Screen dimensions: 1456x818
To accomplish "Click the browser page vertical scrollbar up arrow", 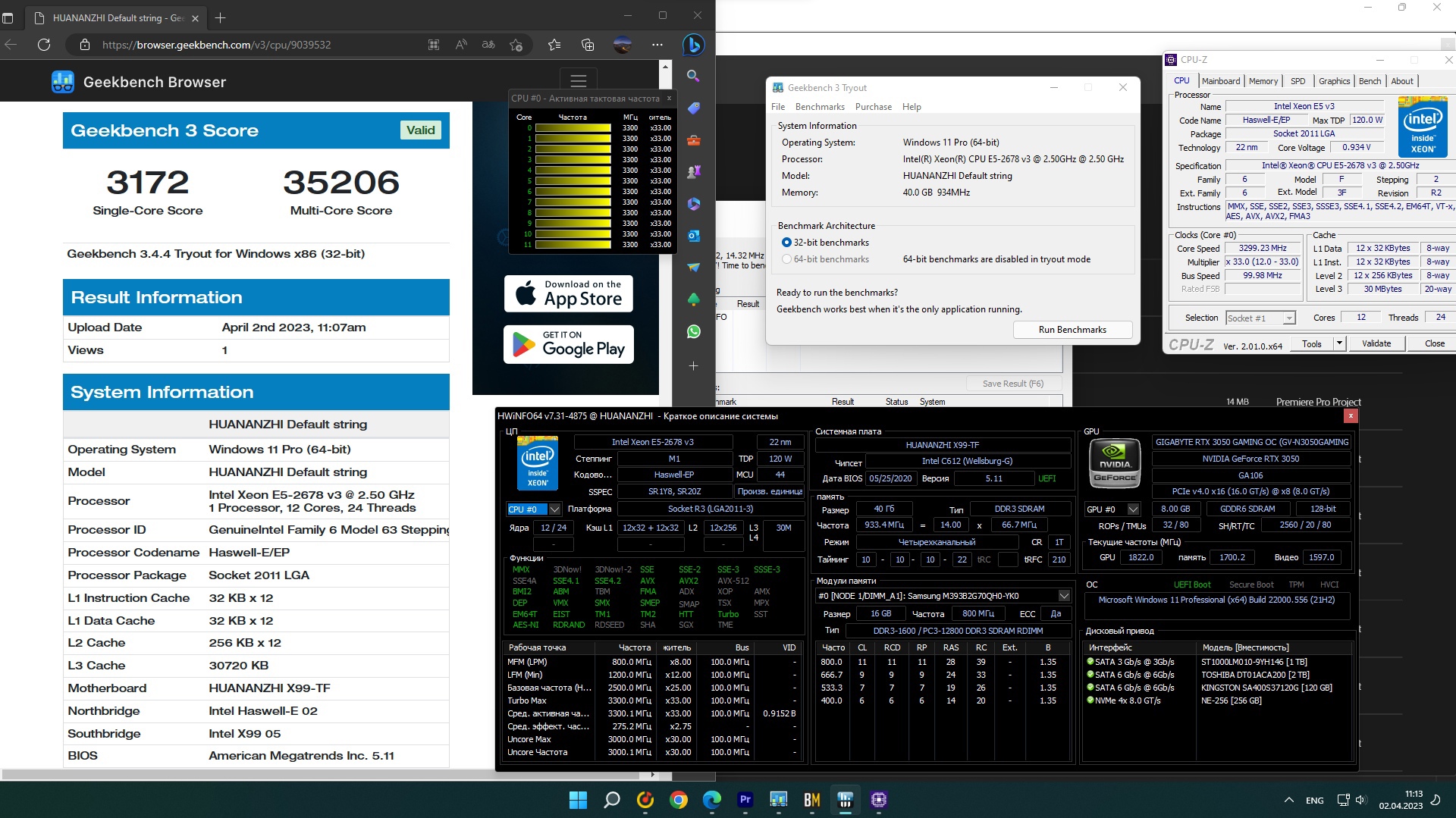I will (665, 66).
